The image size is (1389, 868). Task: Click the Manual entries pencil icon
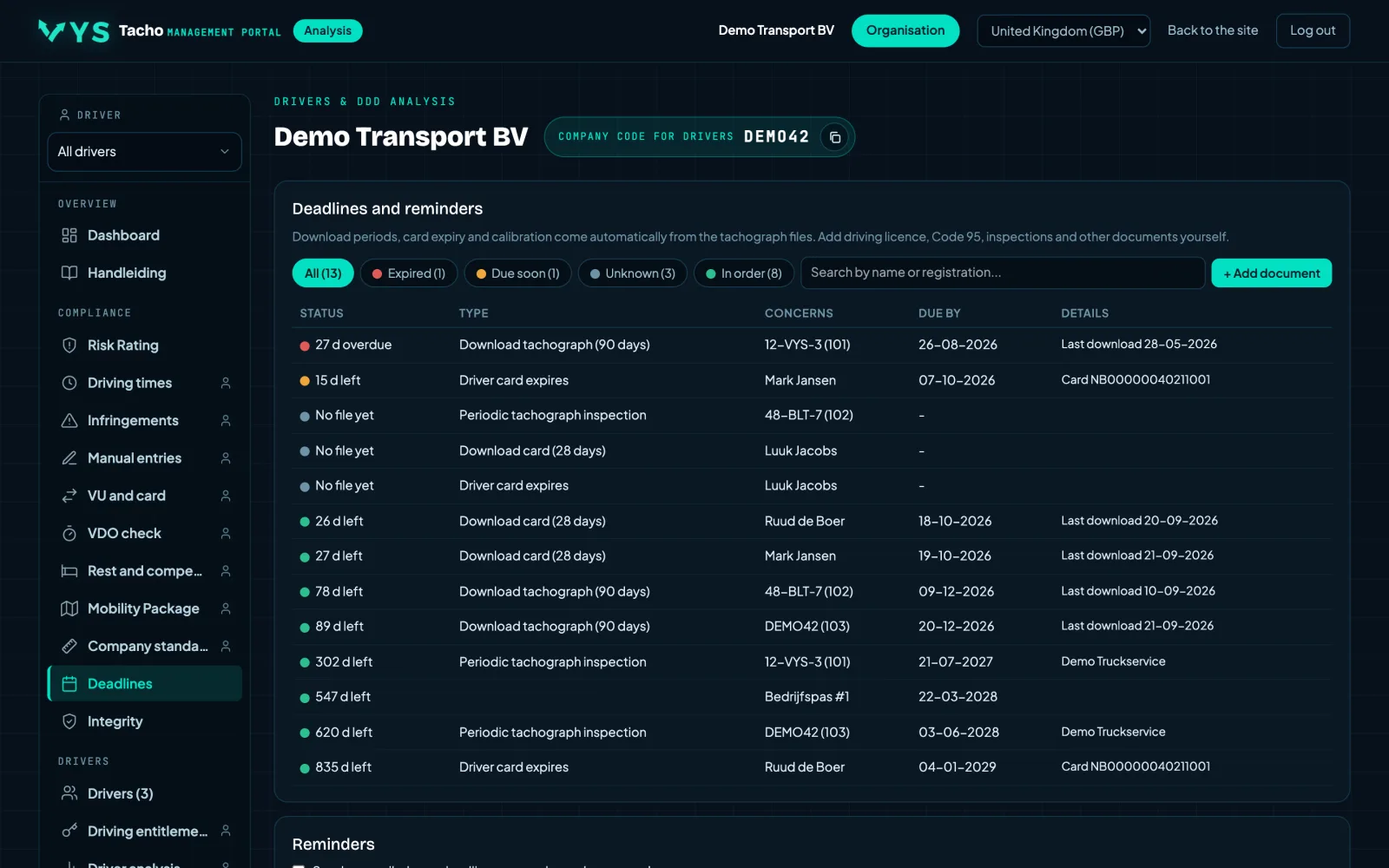click(69, 458)
